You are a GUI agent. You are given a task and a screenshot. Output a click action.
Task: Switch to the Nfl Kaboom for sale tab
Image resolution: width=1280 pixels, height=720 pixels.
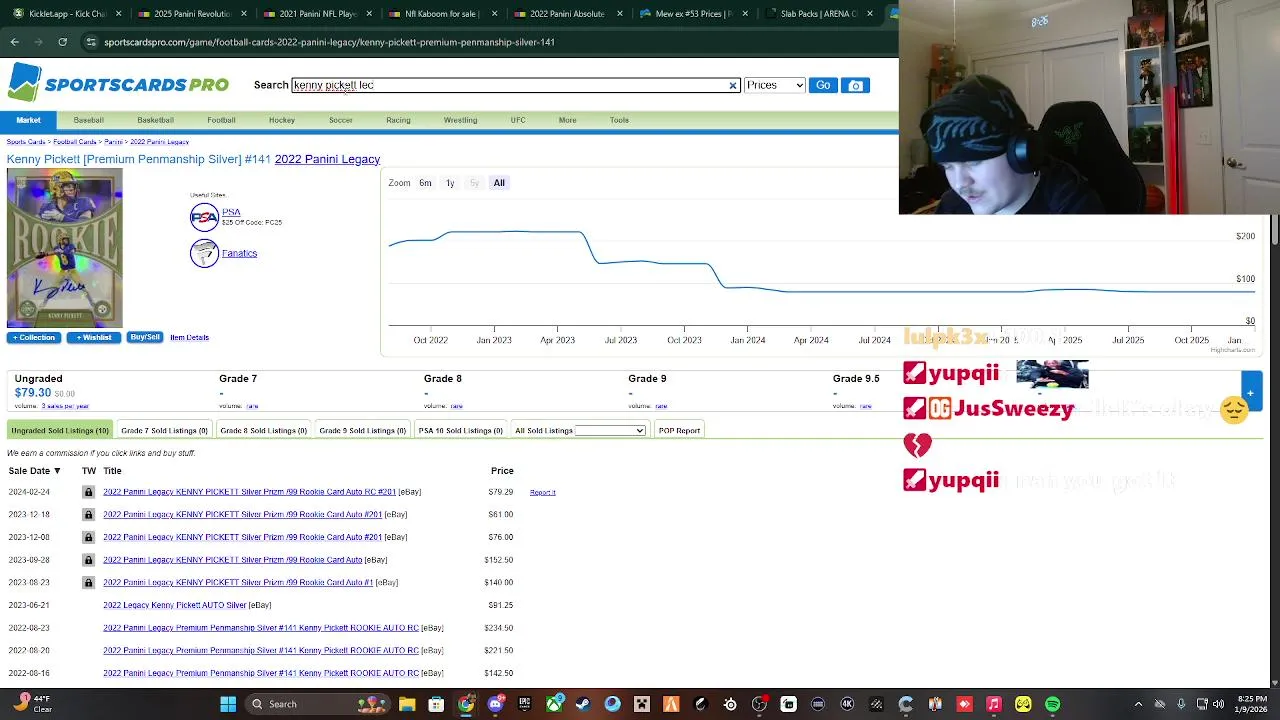441,14
